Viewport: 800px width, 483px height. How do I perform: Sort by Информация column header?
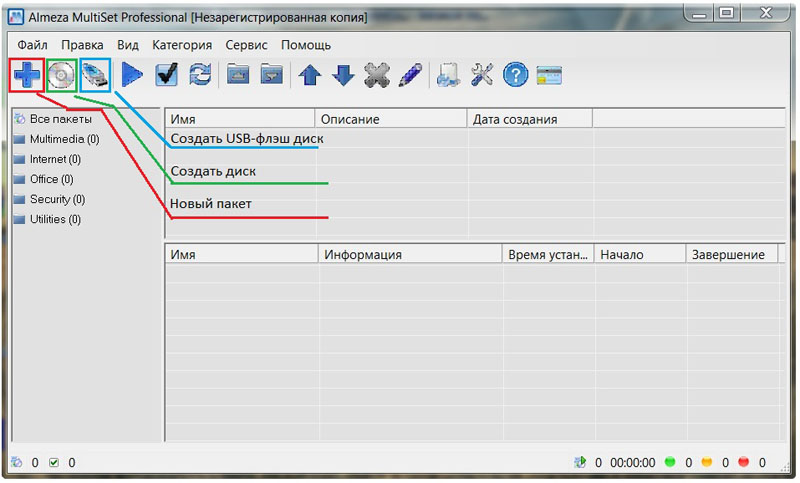(410, 254)
